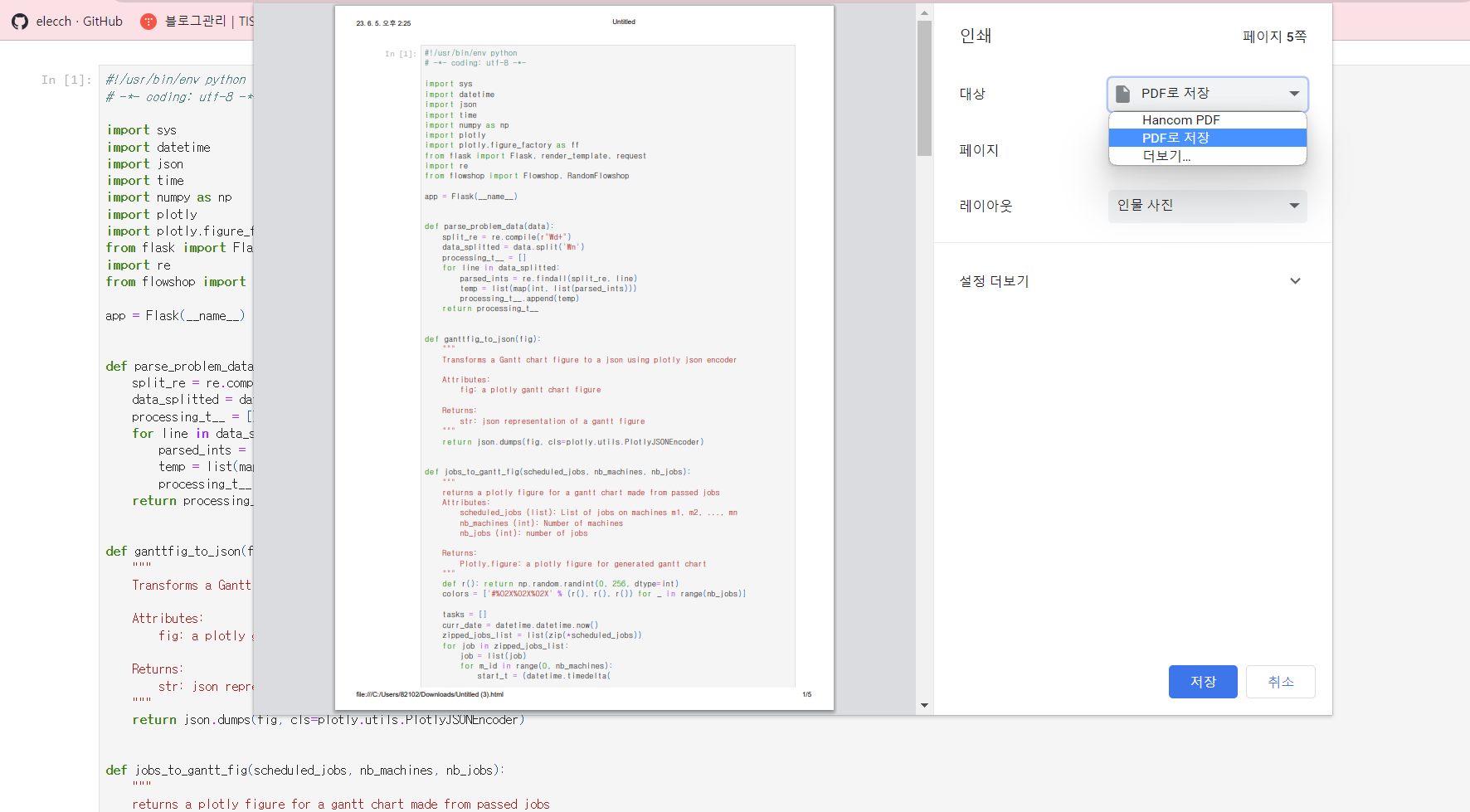Click 'return json.dumps' line in notebook
This screenshot has width=1470, height=812.
click(329, 720)
